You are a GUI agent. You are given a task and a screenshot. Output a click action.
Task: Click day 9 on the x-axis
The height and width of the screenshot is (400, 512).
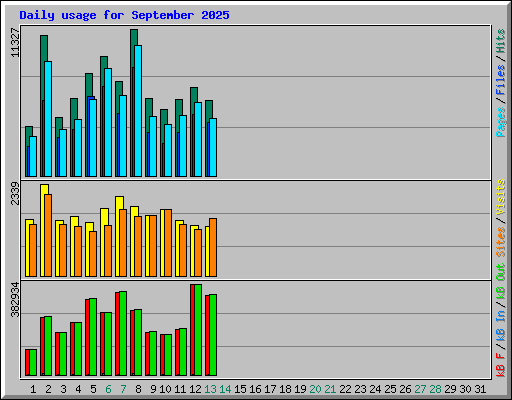pos(153,389)
